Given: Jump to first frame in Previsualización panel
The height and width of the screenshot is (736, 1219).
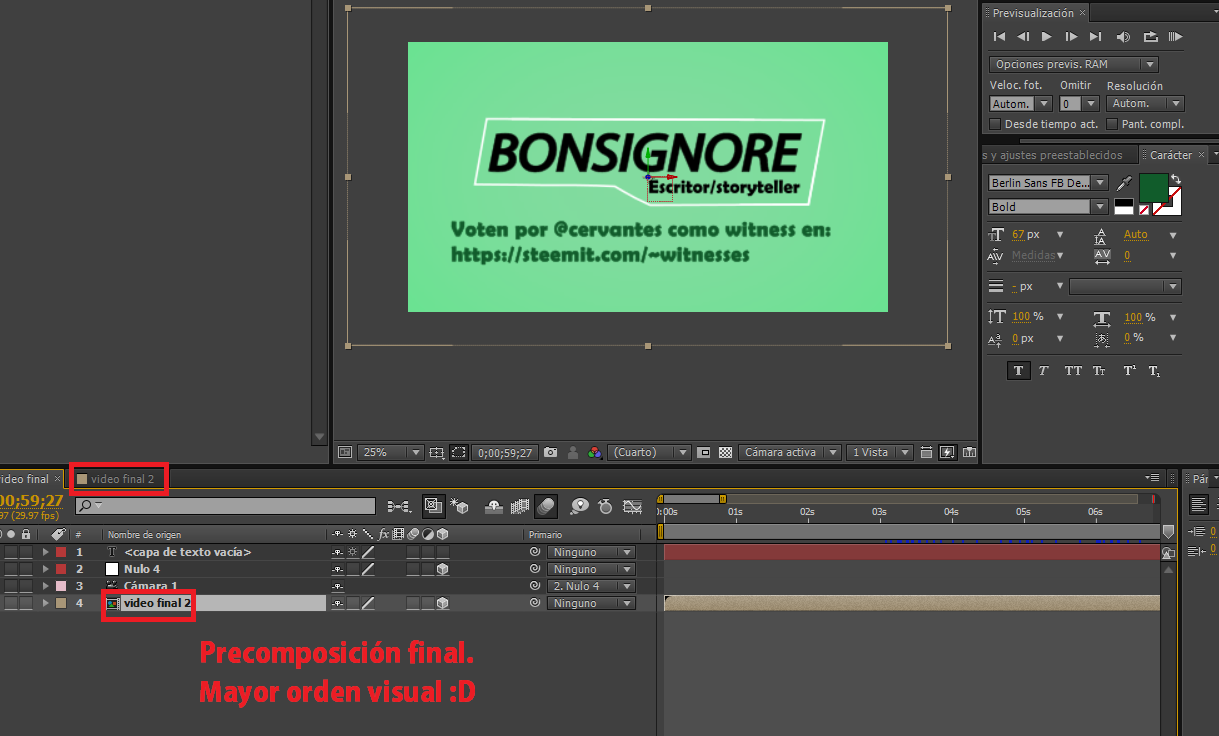Looking at the screenshot, I should (999, 37).
